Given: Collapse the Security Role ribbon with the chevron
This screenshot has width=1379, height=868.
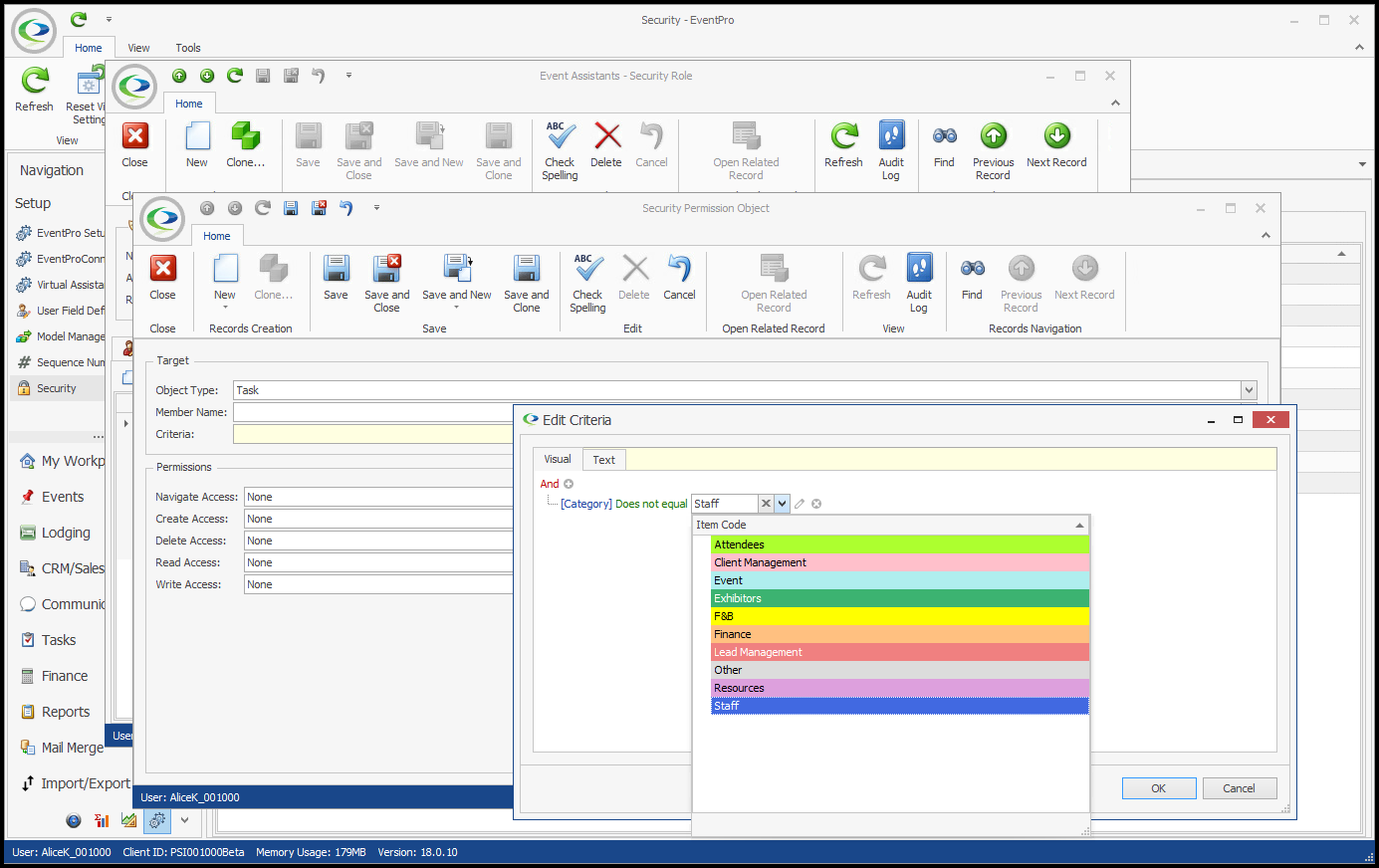Looking at the screenshot, I should [1115, 104].
